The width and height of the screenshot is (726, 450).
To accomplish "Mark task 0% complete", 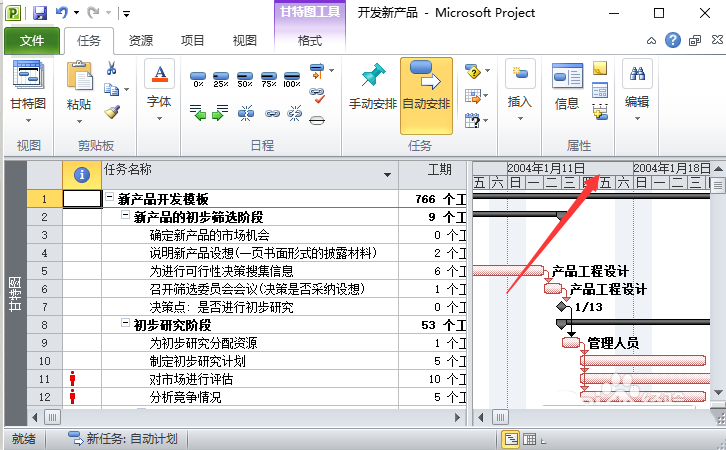I will click(x=198, y=79).
